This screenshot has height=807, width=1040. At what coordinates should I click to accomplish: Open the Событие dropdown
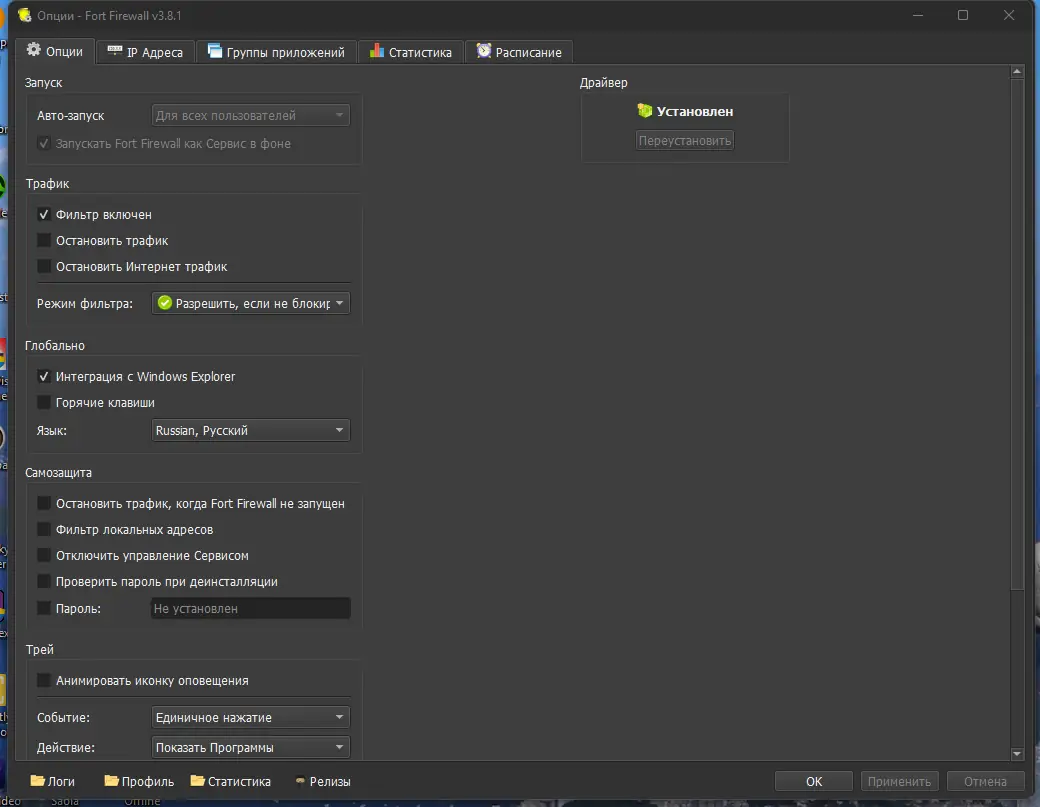tap(251, 717)
